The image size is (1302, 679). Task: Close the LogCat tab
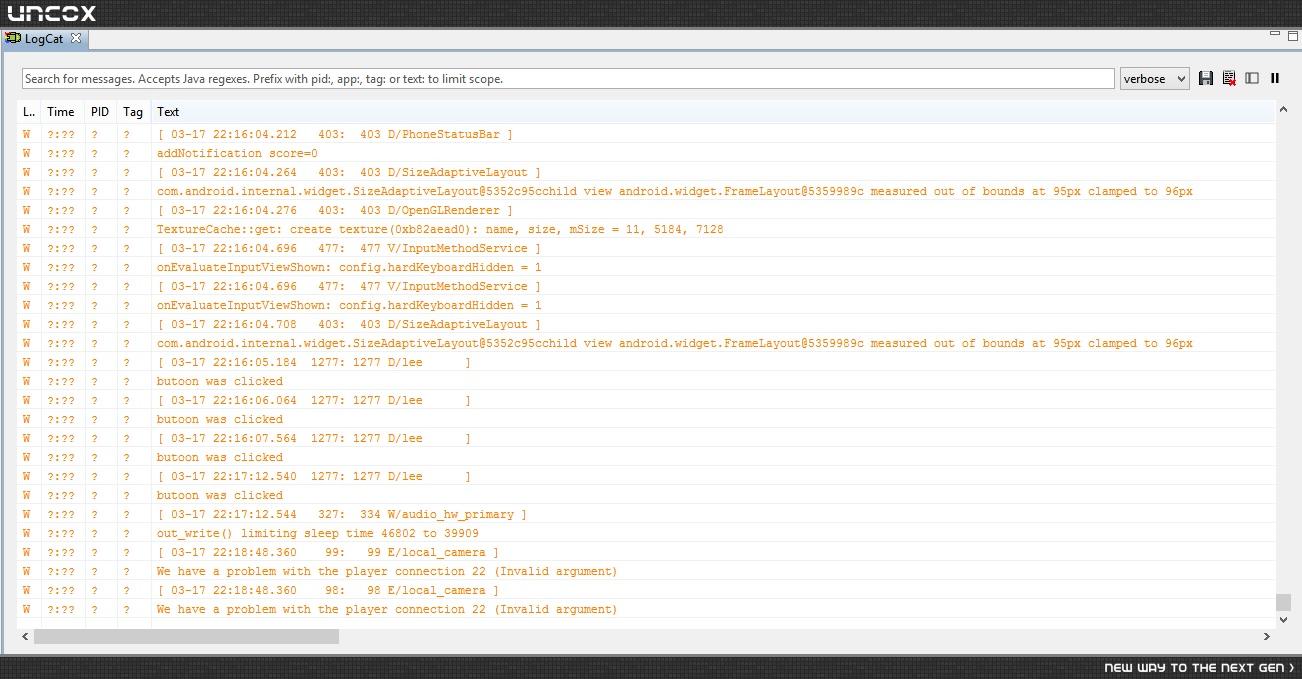(x=76, y=38)
